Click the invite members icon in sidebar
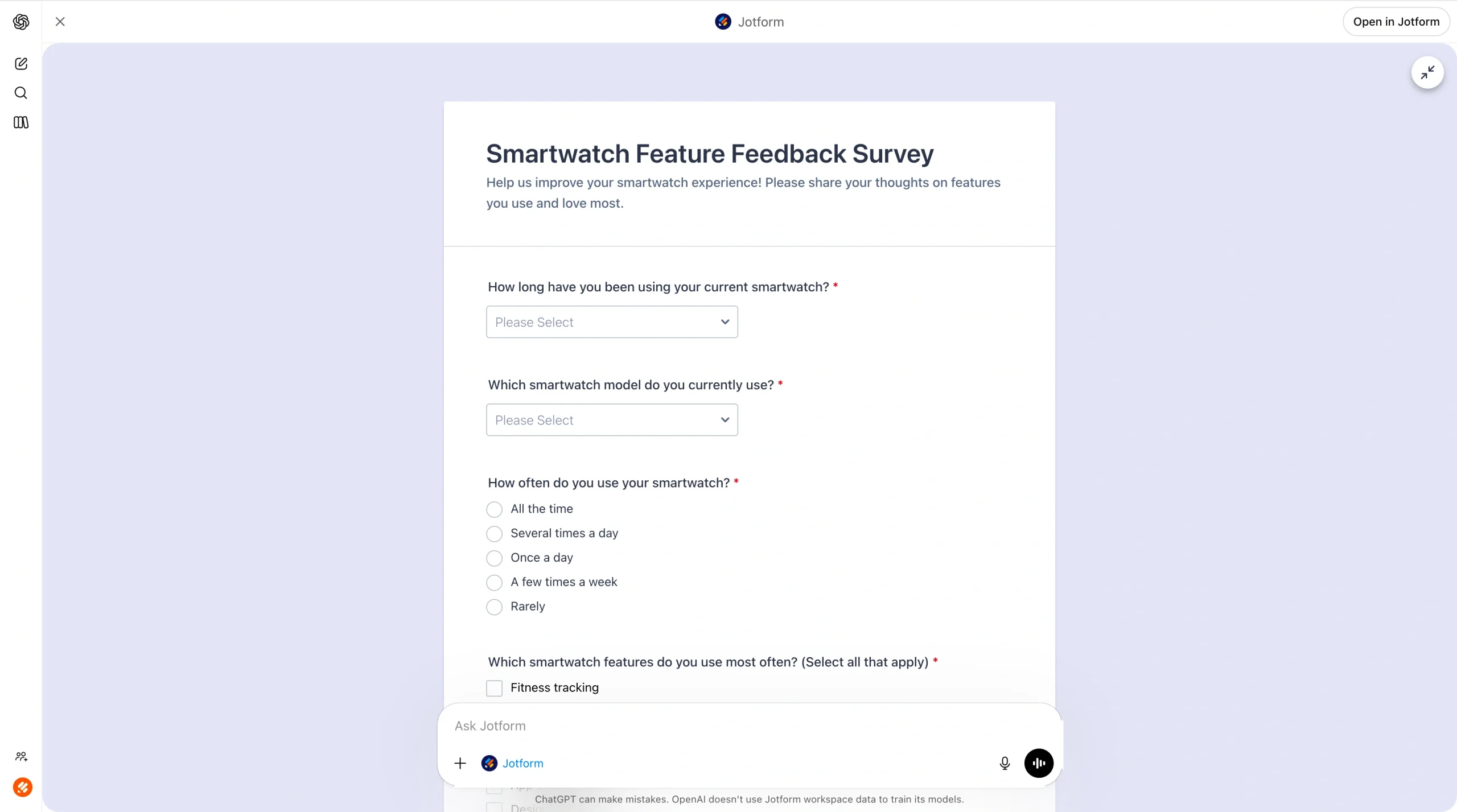This screenshot has width=1457, height=812. (x=21, y=756)
